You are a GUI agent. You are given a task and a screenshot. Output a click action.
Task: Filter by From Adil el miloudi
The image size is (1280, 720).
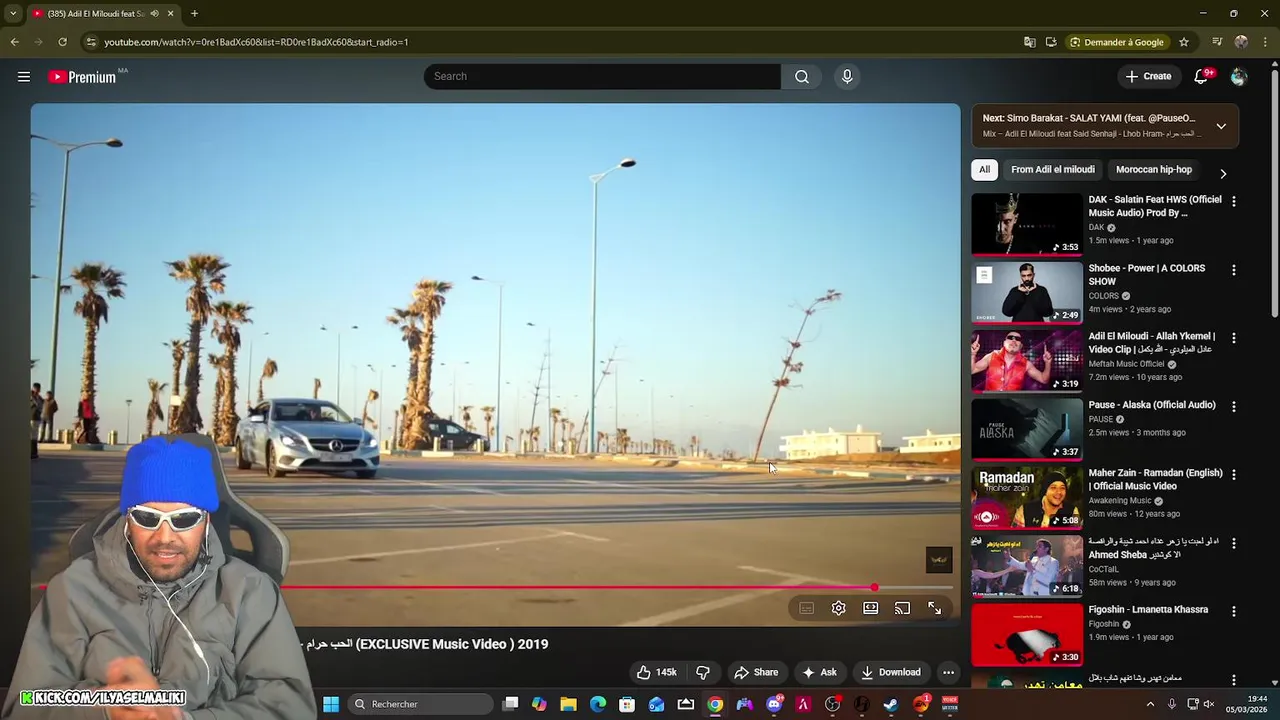pos(1053,170)
